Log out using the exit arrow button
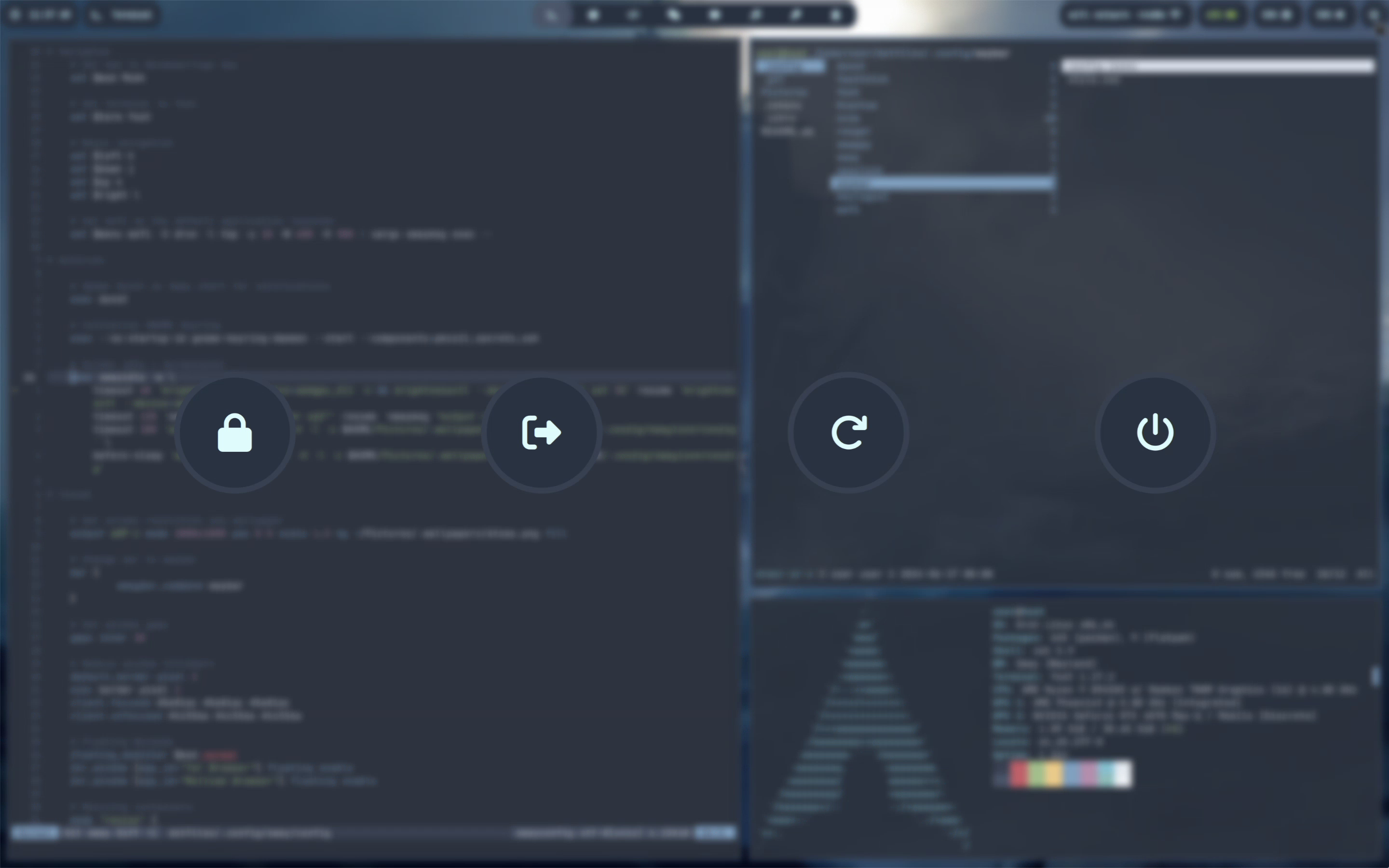This screenshot has height=868, width=1389. point(541,432)
